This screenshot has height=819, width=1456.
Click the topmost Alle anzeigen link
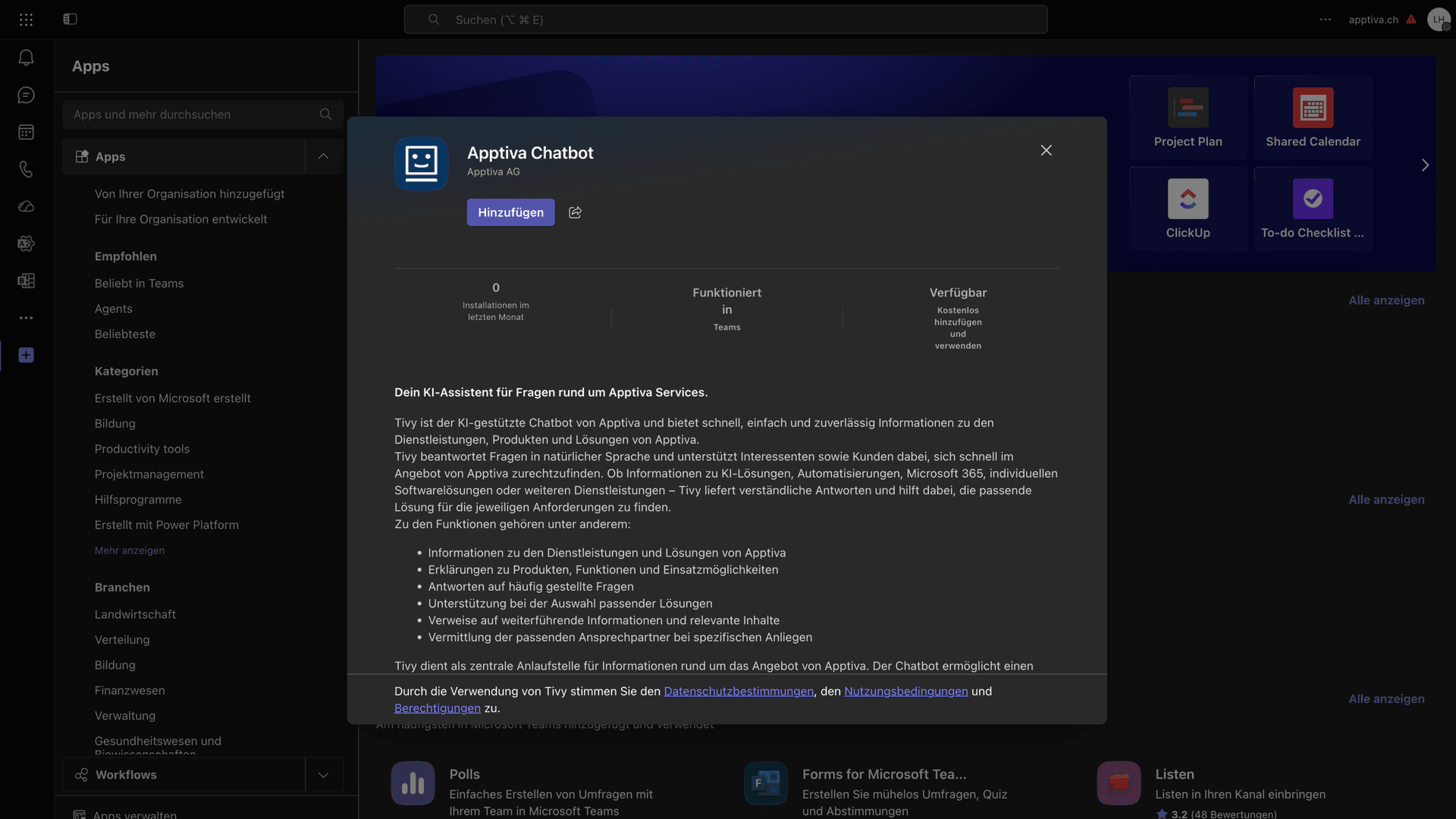[1386, 300]
